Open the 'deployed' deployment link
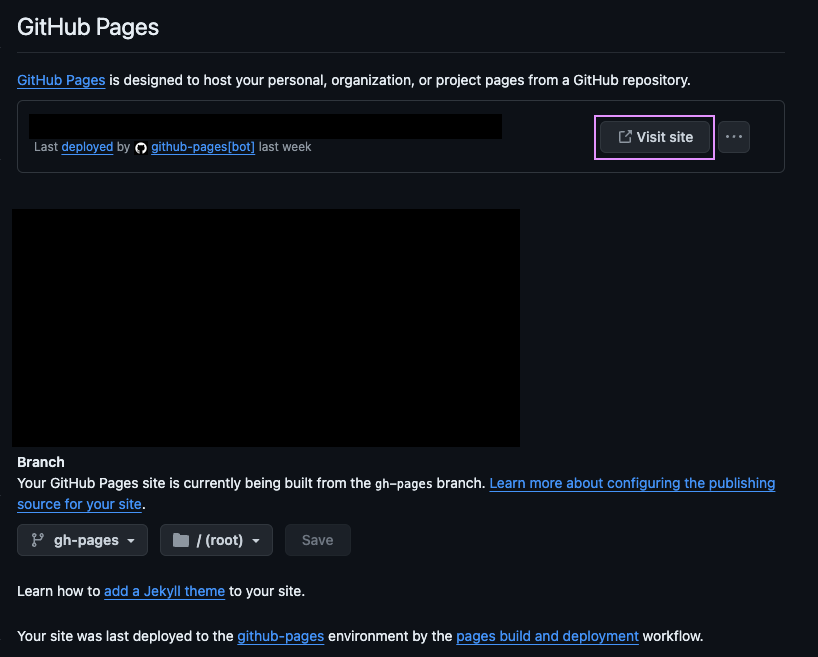Viewport: 818px width, 657px height. point(87,147)
